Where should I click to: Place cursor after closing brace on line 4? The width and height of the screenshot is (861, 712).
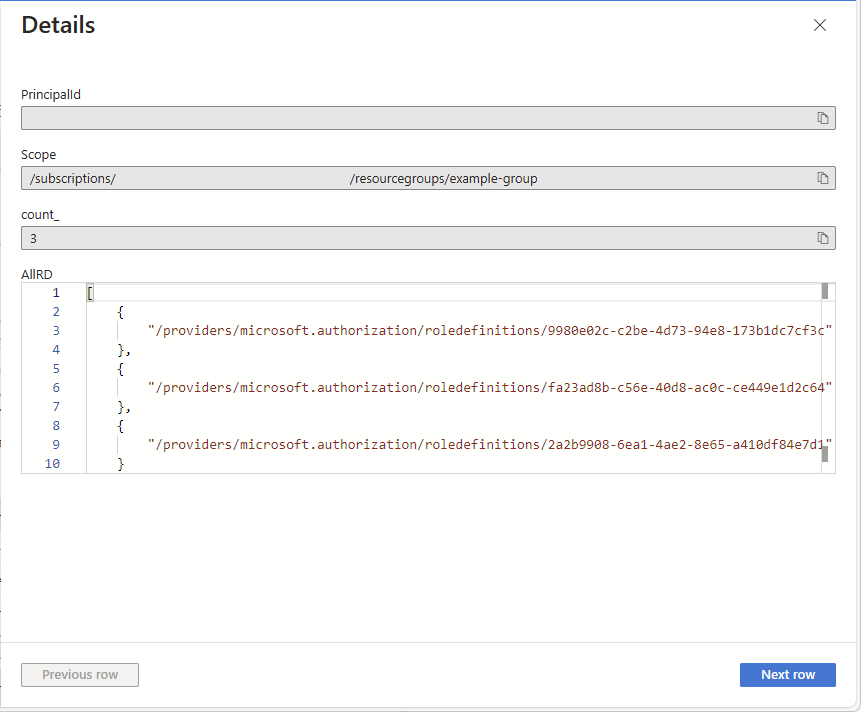pyautogui.click(x=131, y=350)
